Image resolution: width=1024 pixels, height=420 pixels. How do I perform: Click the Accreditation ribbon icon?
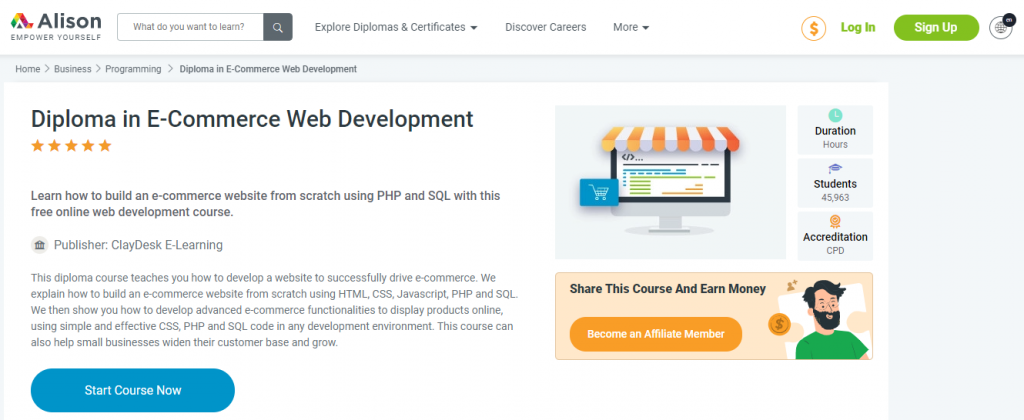pyautogui.click(x=835, y=221)
